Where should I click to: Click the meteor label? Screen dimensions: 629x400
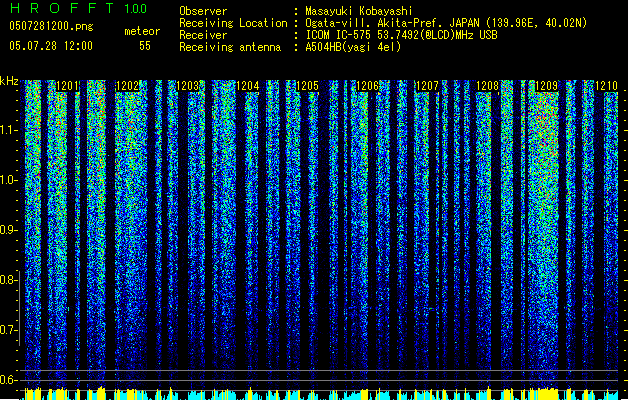pyautogui.click(x=142, y=31)
